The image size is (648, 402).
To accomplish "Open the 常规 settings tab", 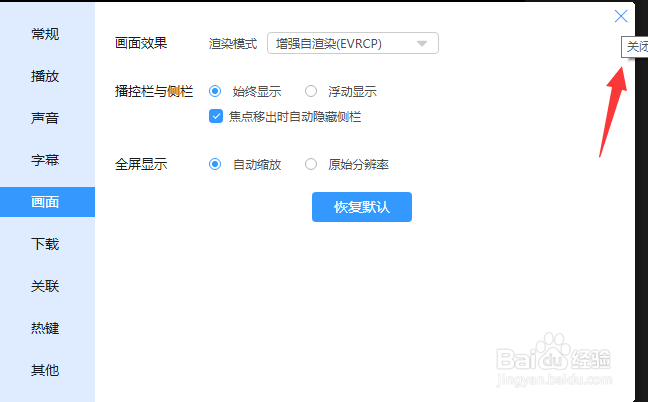I will coord(45,34).
